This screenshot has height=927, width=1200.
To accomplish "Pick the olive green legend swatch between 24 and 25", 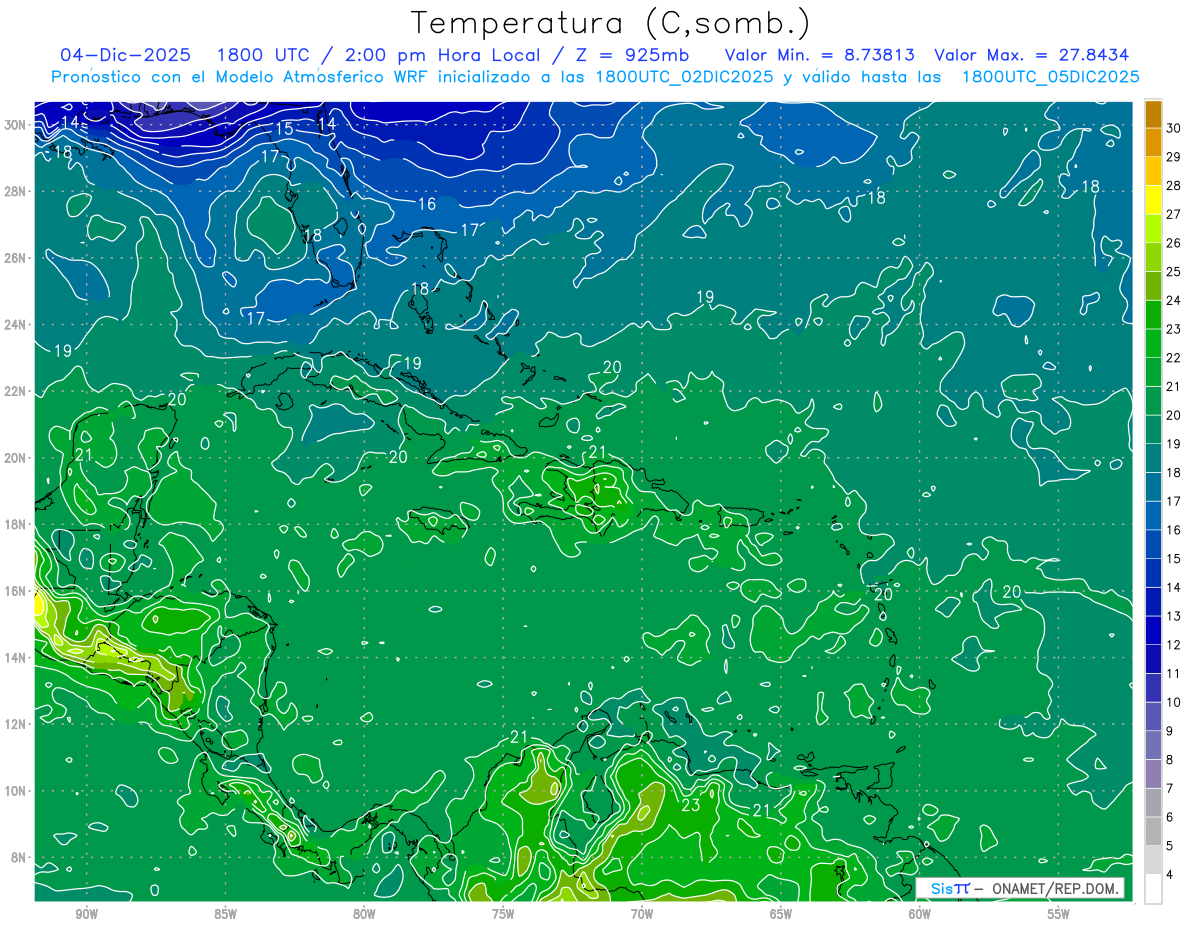I will coord(1153,286).
